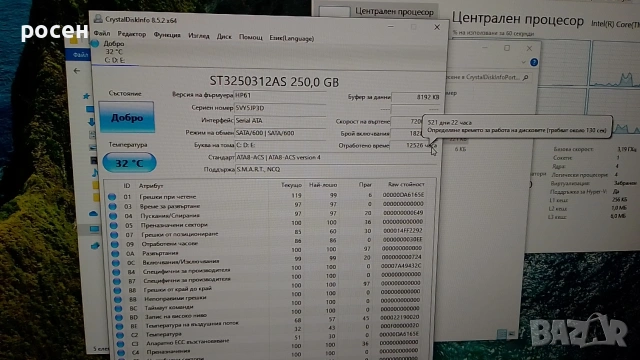
Task: Click status circle for attribute BB
Action: 118,300
